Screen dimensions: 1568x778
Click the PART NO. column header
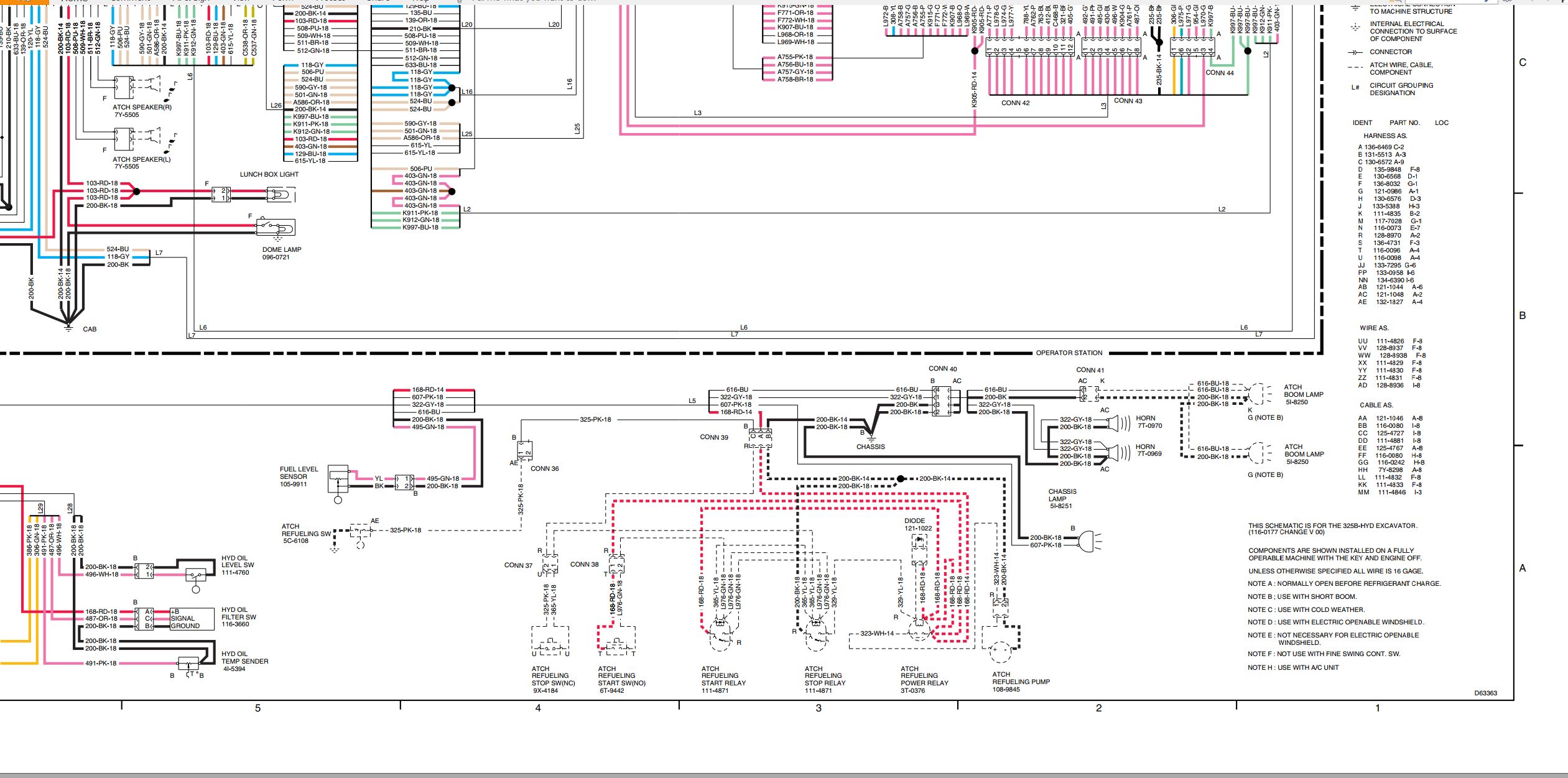pos(1404,123)
